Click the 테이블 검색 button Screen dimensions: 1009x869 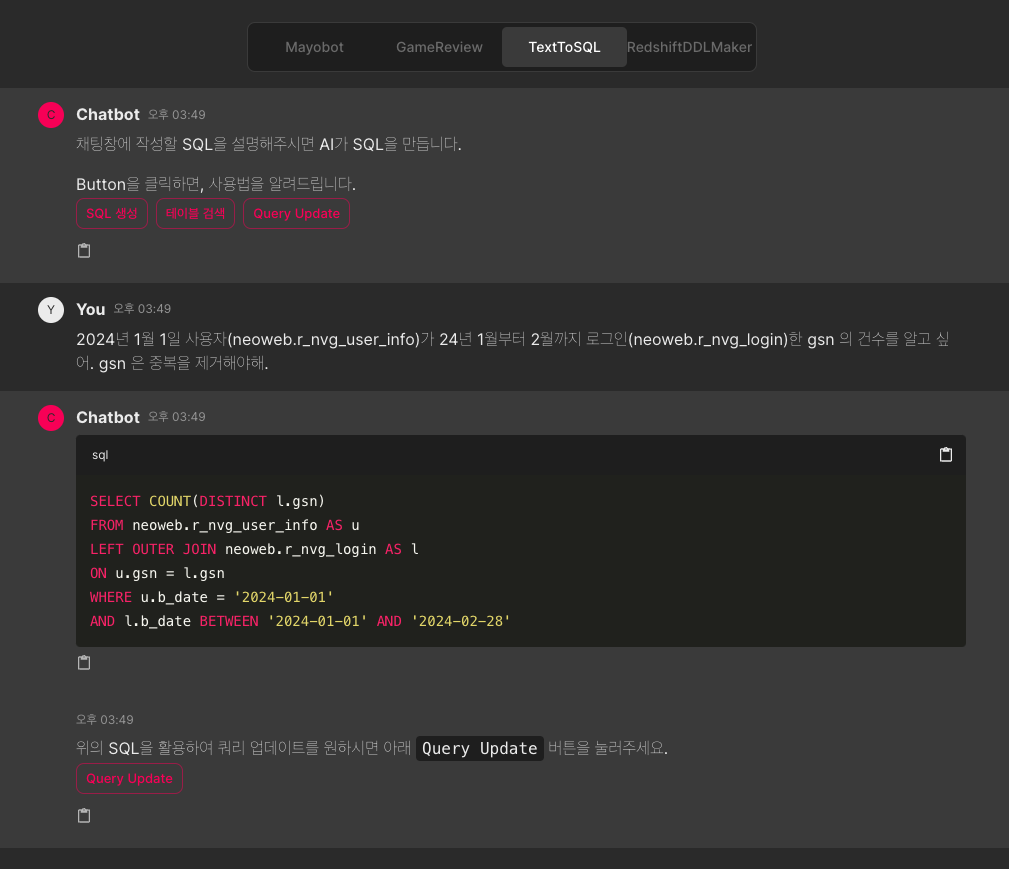point(196,214)
